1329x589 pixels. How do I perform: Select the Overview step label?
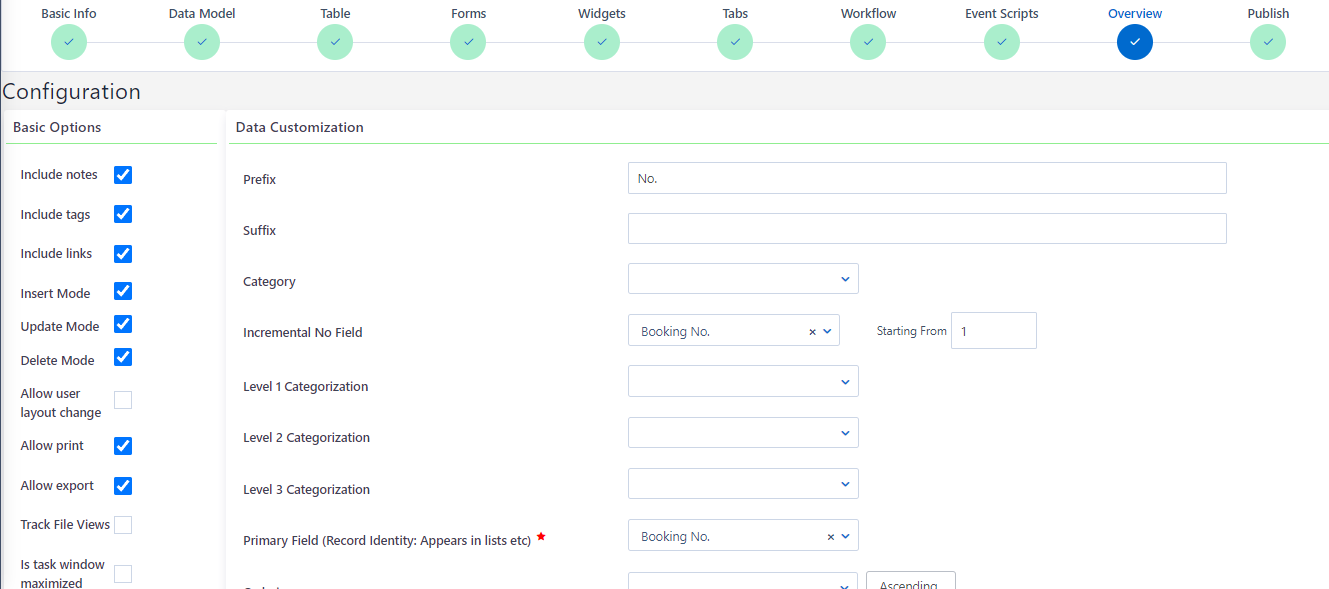1135,14
